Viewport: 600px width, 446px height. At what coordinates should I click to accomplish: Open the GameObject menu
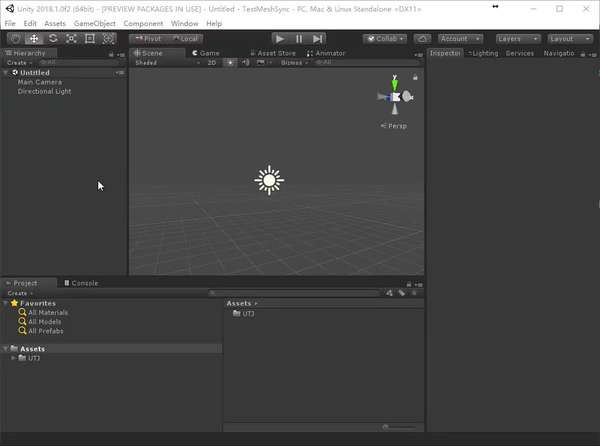pyautogui.click(x=95, y=24)
